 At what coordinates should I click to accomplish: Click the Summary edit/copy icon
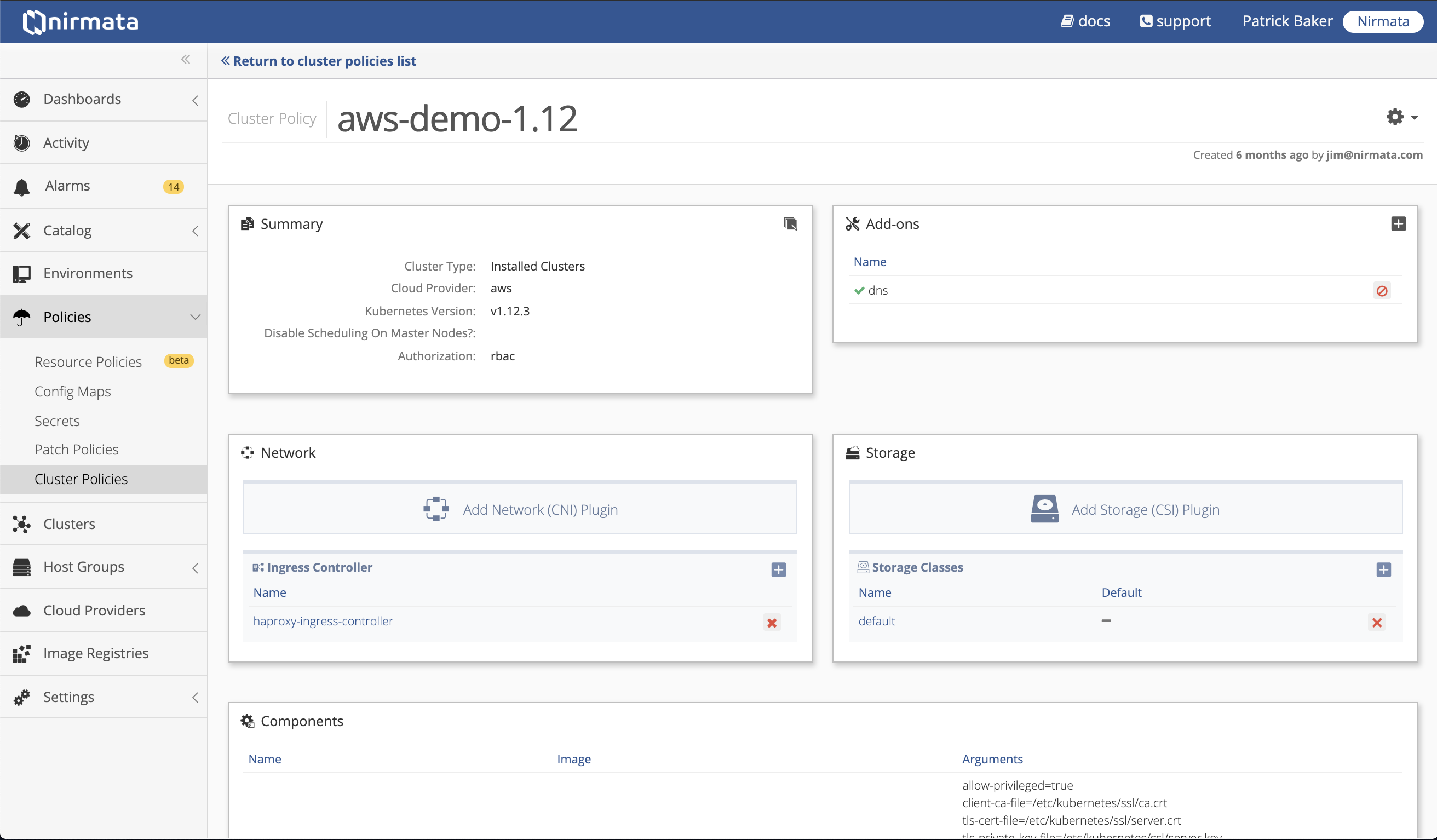tap(790, 223)
